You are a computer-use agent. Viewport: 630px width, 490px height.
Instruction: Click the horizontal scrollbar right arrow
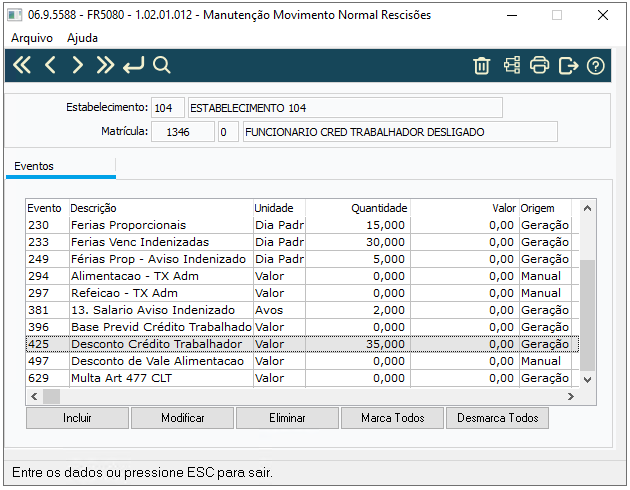[x=571, y=397]
